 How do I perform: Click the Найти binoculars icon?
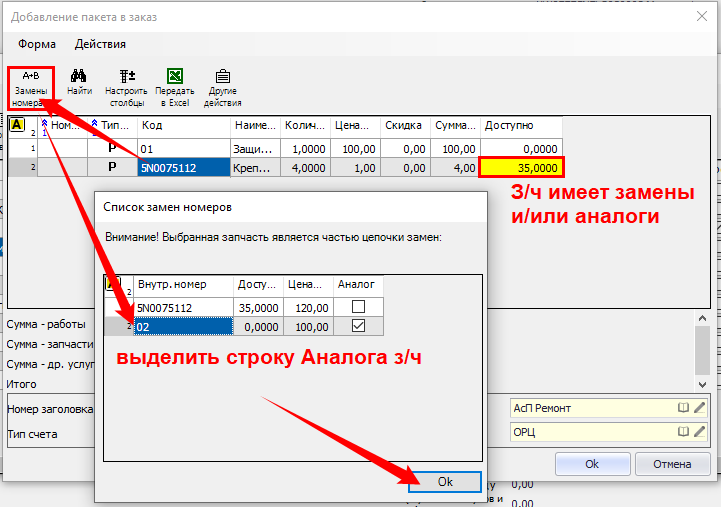[79, 83]
